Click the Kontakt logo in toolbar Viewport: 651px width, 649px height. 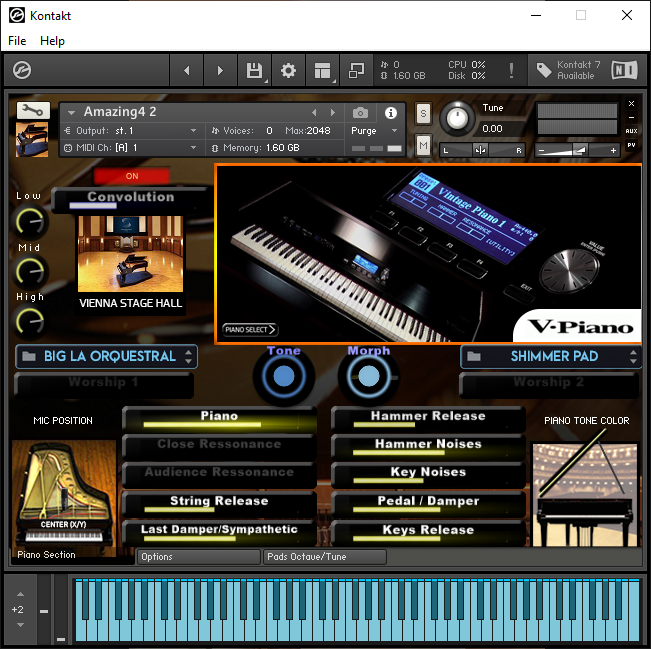(22, 70)
